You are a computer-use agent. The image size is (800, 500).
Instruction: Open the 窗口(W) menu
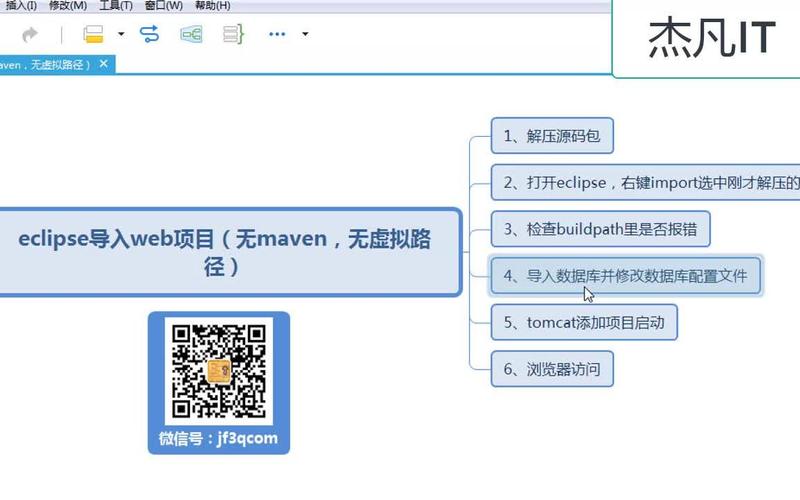[163, 6]
